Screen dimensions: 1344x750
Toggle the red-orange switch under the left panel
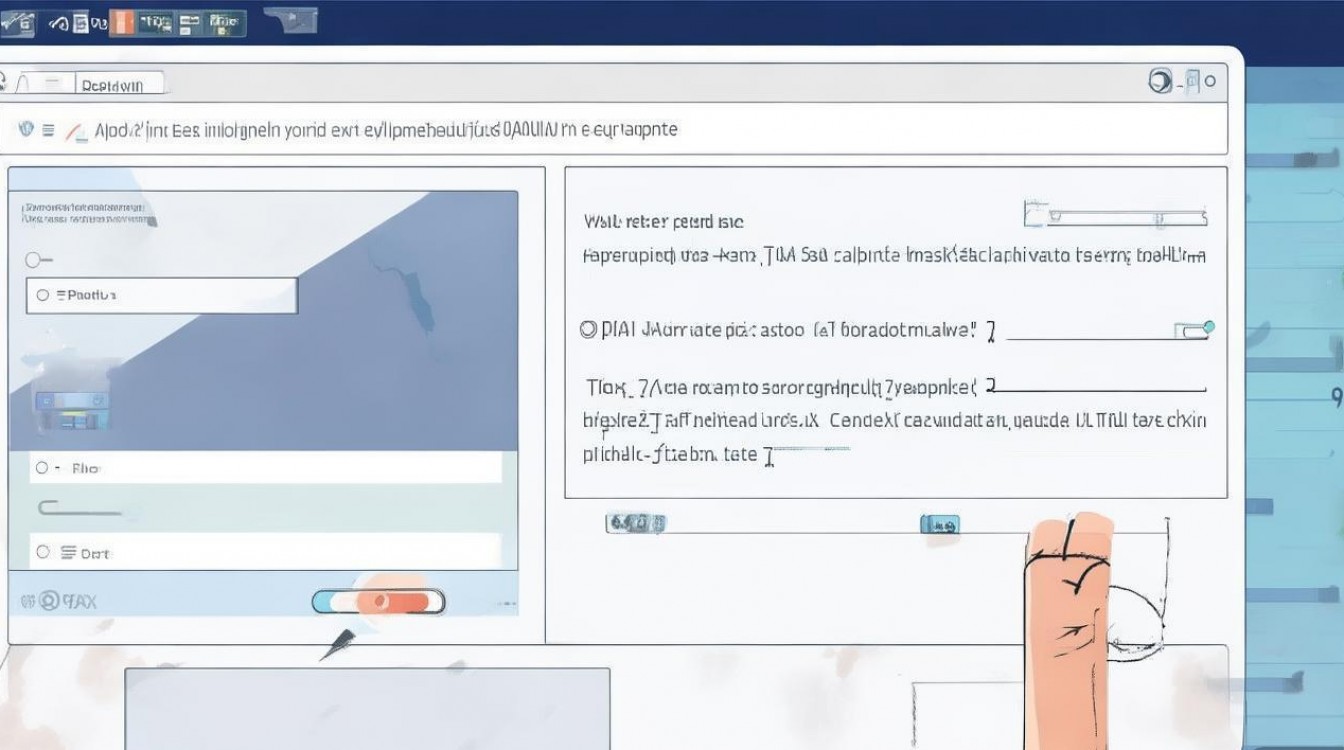click(x=378, y=601)
